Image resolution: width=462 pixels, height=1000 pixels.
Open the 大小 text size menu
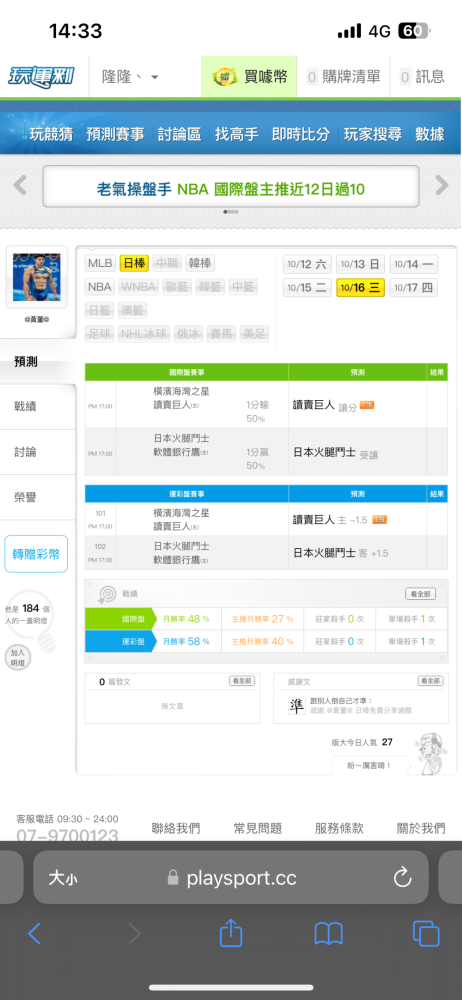(63, 878)
